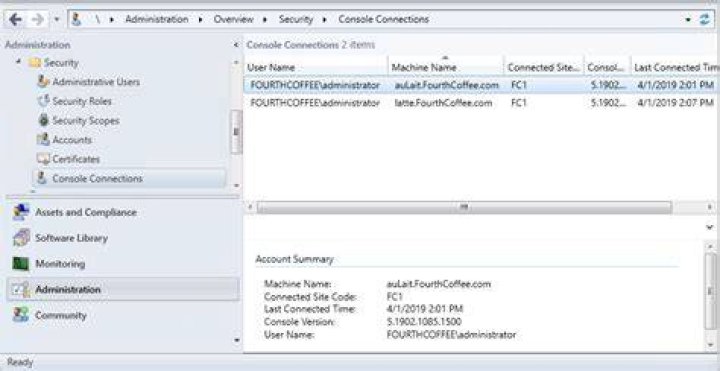Click the Account Summary heading

294,259
